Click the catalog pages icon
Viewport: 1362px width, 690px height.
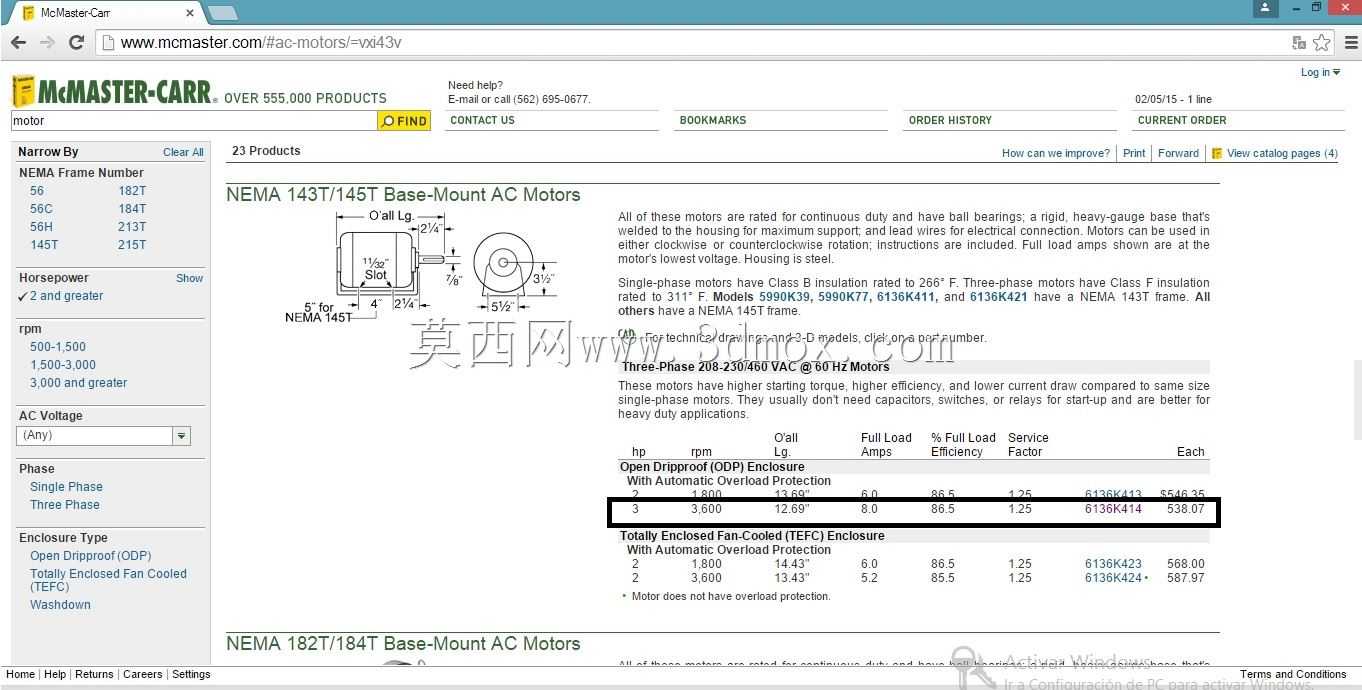click(x=1217, y=153)
